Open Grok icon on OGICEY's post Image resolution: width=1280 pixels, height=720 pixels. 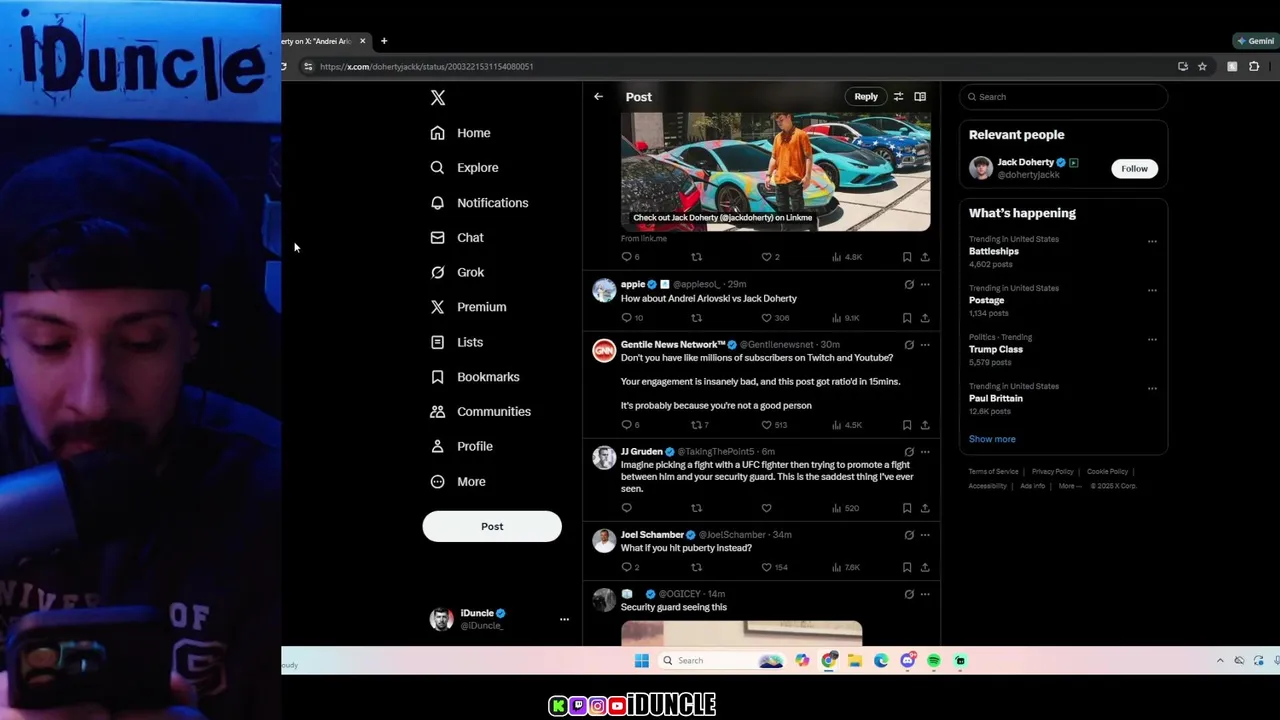tap(909, 594)
